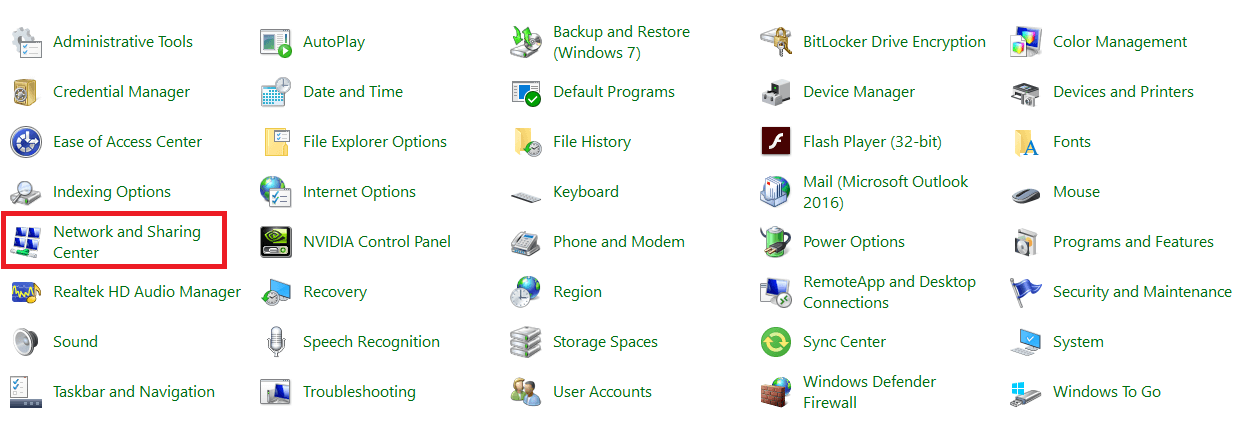Image resolution: width=1247 pixels, height=422 pixels.
Task: Click the Windows To Go link
Action: [x=1106, y=392]
